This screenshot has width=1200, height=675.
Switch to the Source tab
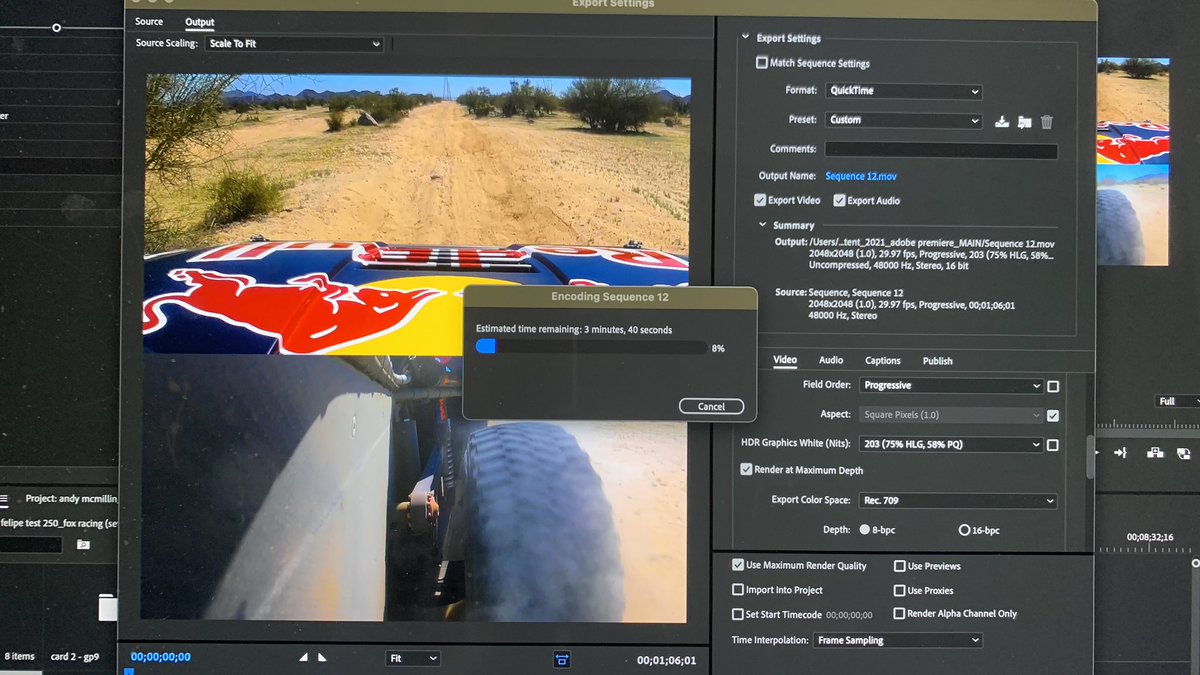(x=149, y=22)
